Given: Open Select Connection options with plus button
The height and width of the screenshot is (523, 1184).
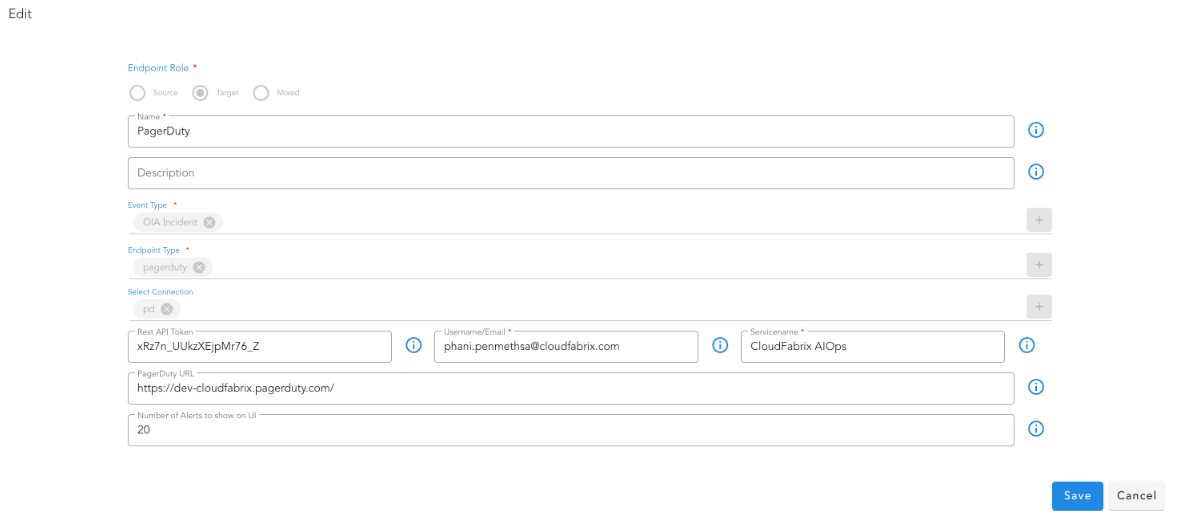Looking at the screenshot, I should (1038, 307).
